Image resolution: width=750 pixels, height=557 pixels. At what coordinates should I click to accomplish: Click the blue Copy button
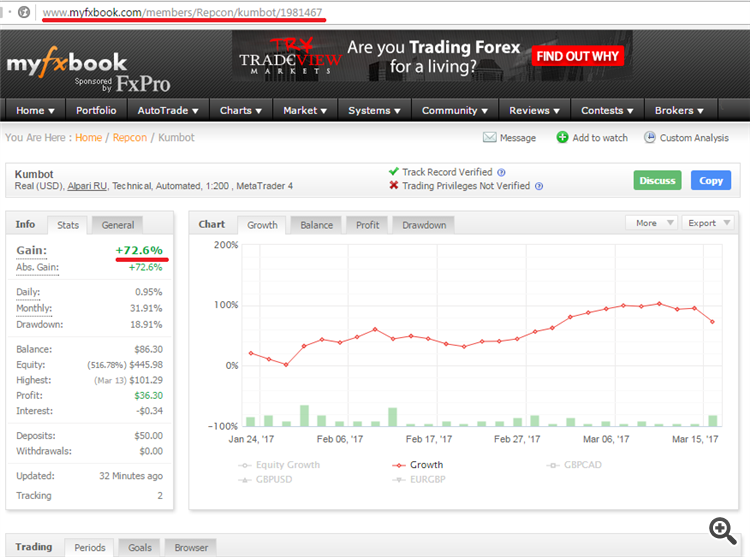pyautogui.click(x=711, y=180)
